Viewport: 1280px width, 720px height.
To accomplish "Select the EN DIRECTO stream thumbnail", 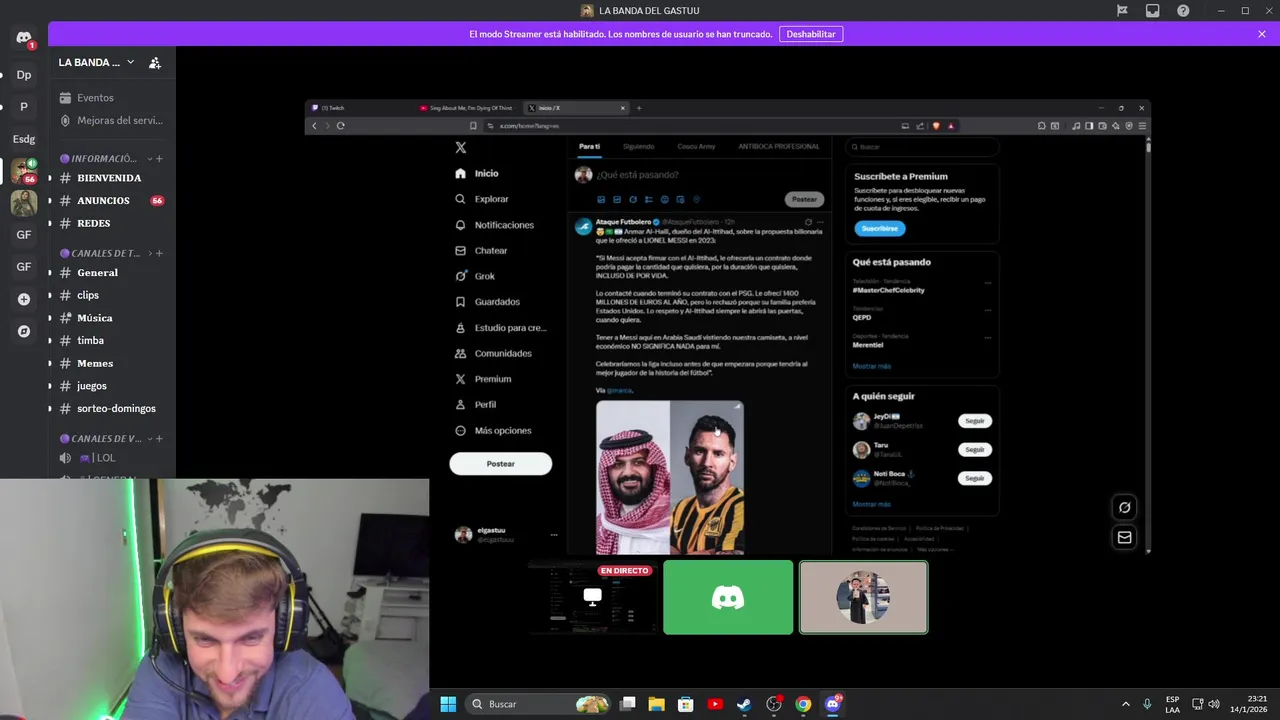I will pyautogui.click(x=593, y=597).
